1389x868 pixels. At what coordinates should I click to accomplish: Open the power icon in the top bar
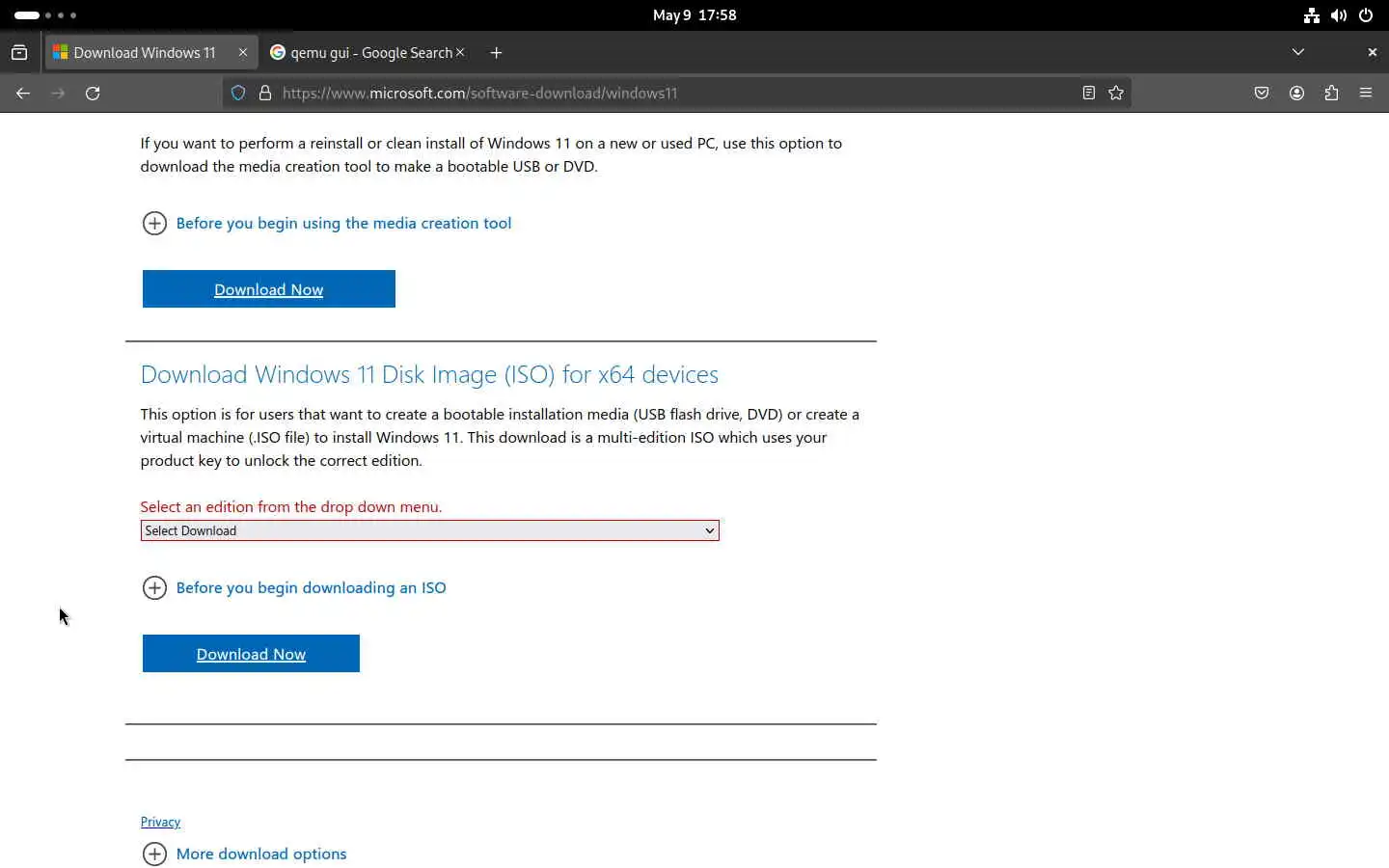pos(1366,15)
